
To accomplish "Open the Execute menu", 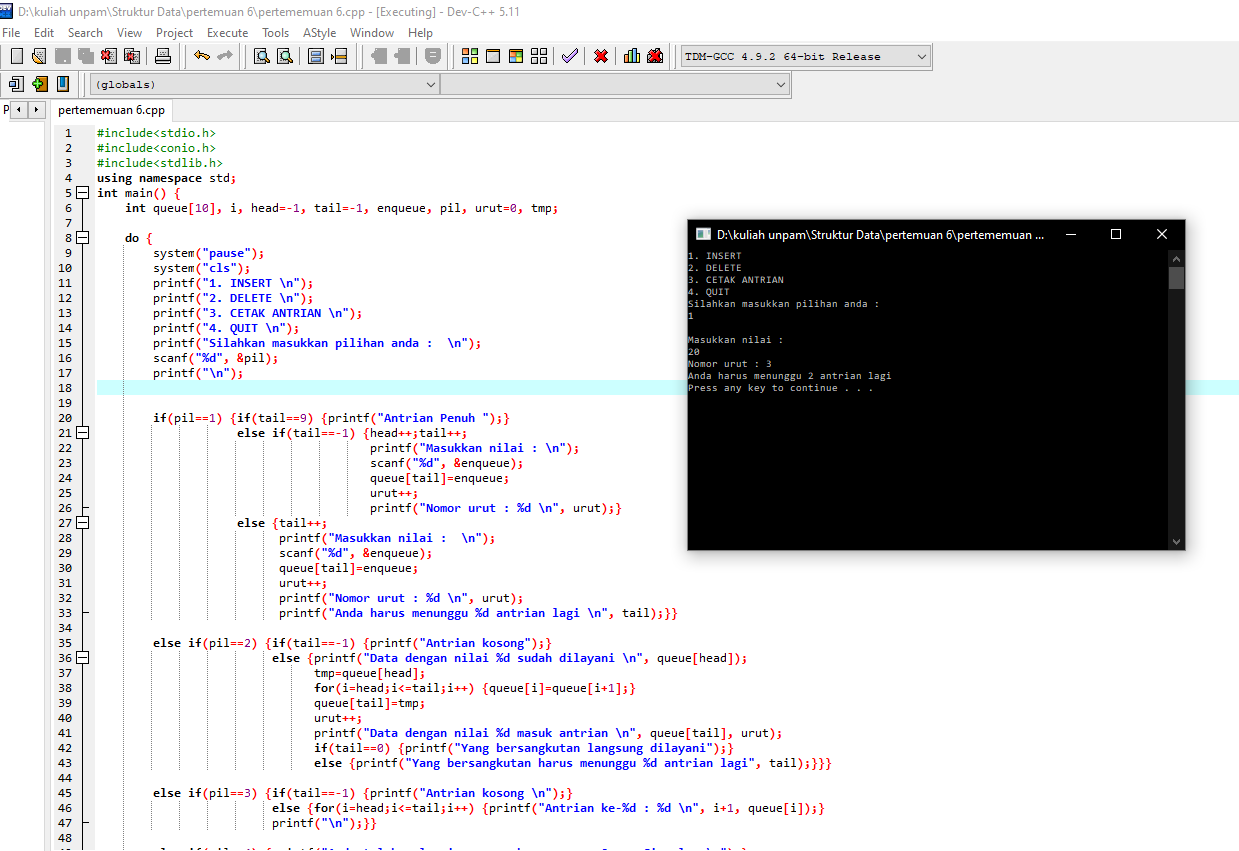I will [227, 33].
